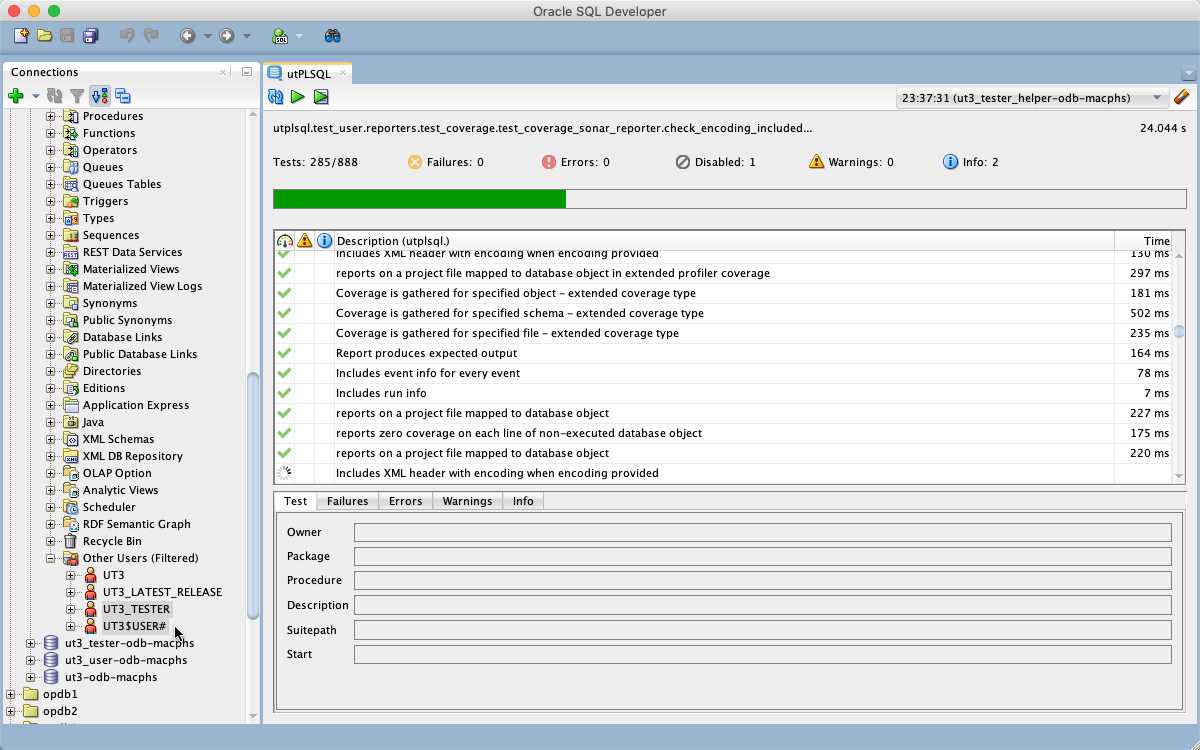Switch to the utPLSQL document tab
This screenshot has width=1200, height=750.
(308, 73)
